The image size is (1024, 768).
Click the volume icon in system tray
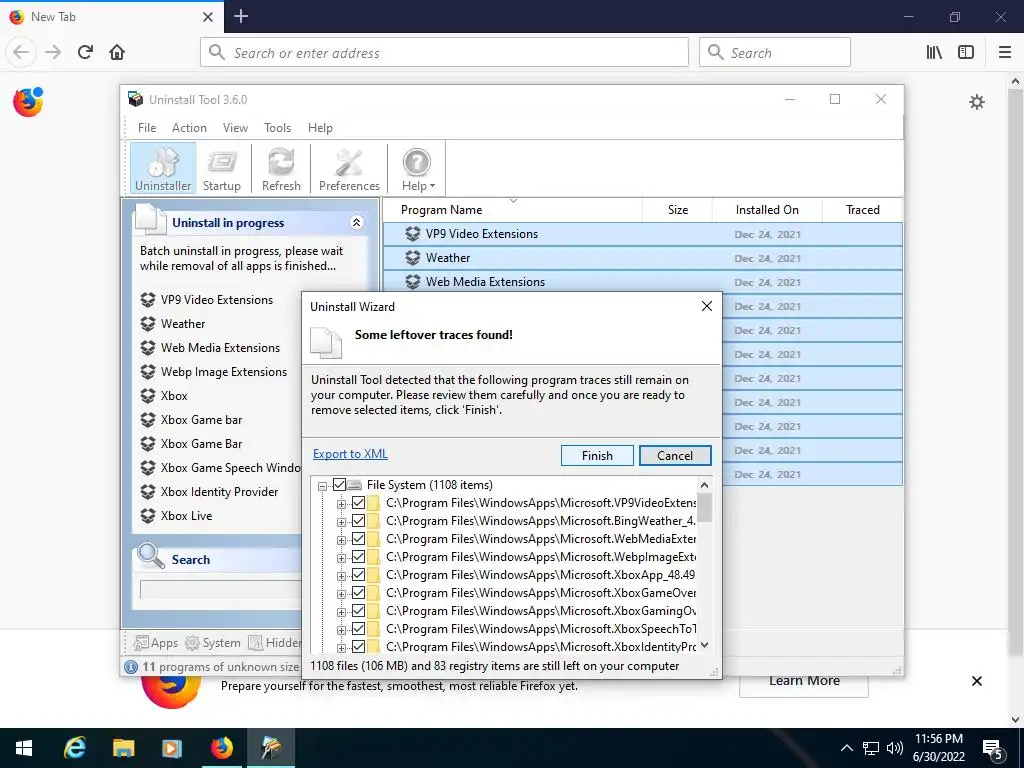pyautogui.click(x=895, y=748)
